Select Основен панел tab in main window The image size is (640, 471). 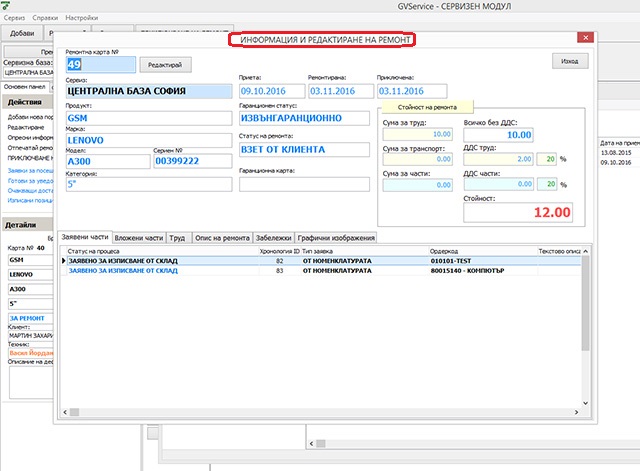[x=24, y=87]
